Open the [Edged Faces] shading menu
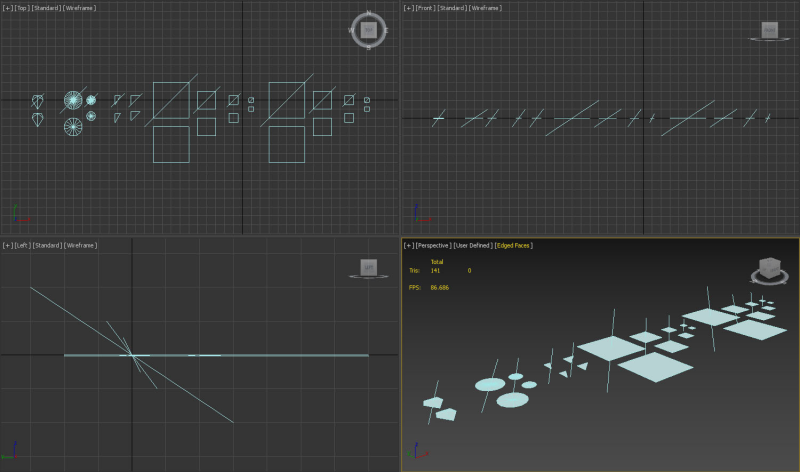Screen dimensions: 800x472 pyautogui.click(x=514, y=245)
